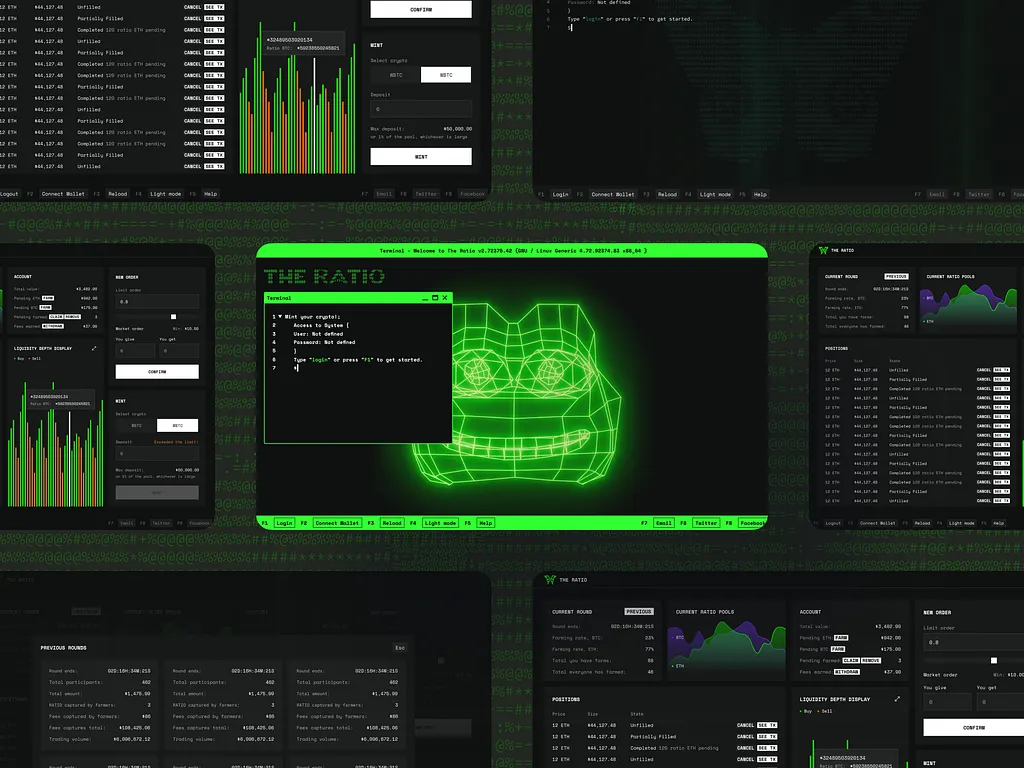Hit Reload in top-left dashboard's bottom bar
Screen dimensions: 1024x768
point(118,194)
